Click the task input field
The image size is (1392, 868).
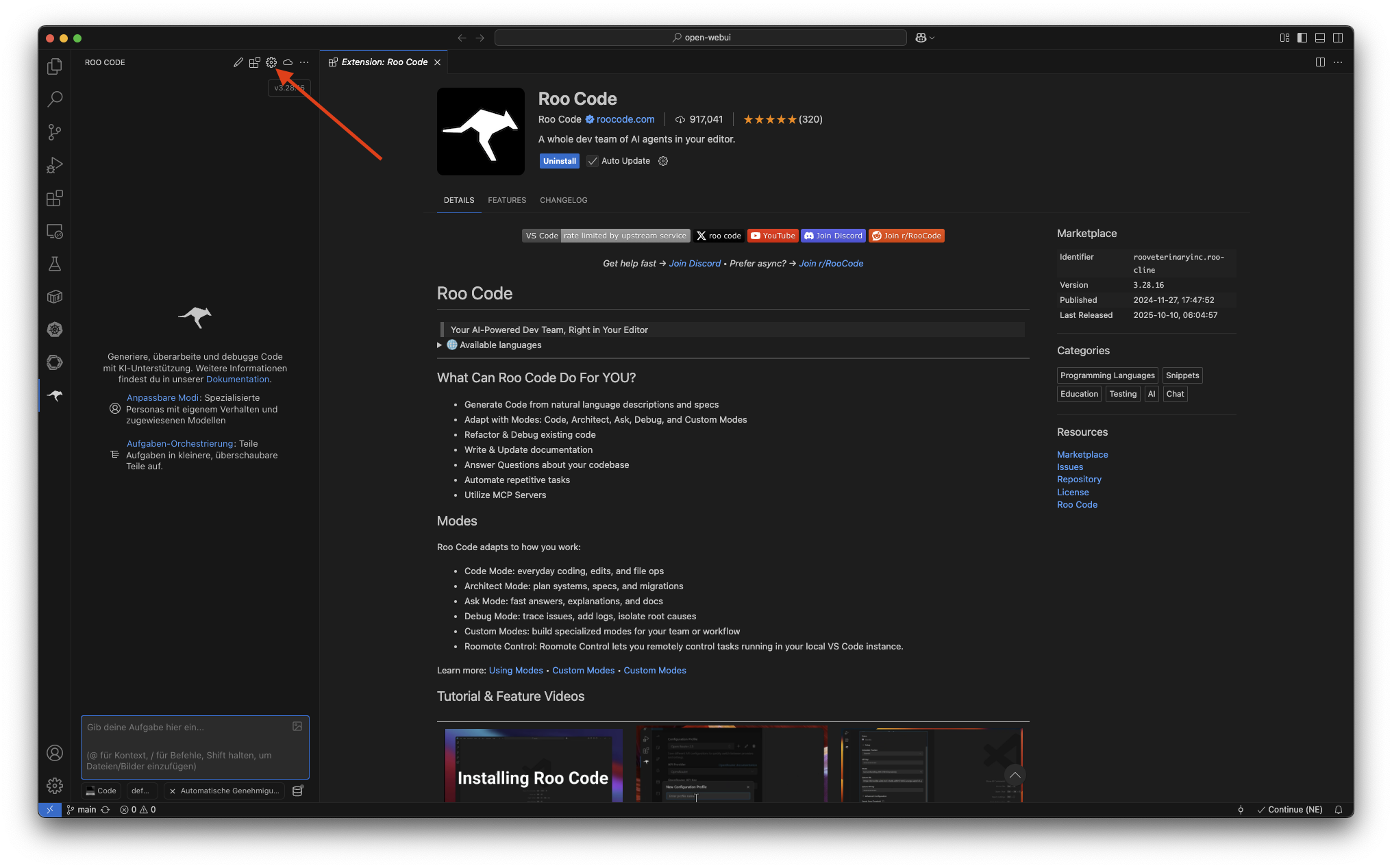pyautogui.click(x=195, y=747)
